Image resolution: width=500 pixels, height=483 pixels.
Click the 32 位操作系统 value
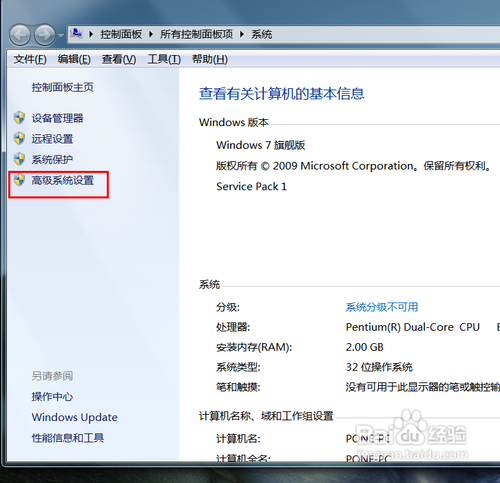point(379,367)
